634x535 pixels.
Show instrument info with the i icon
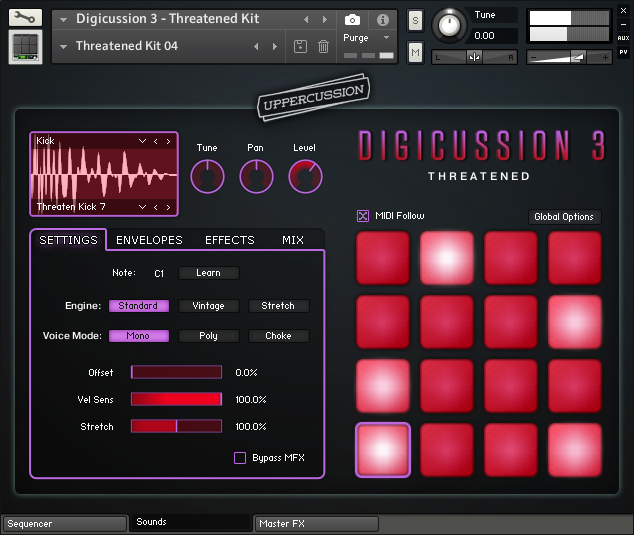click(x=383, y=19)
